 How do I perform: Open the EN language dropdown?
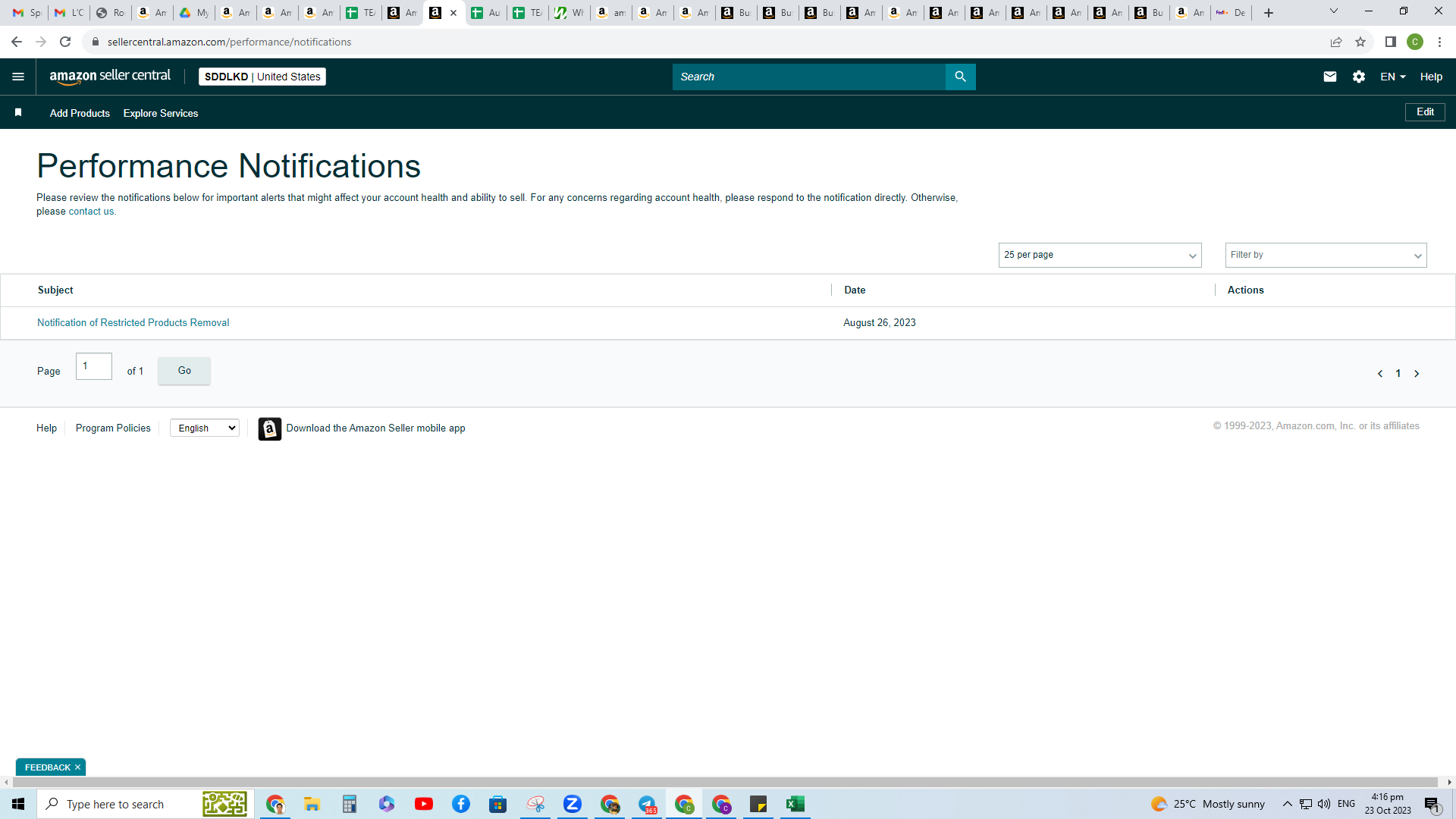(x=1393, y=77)
